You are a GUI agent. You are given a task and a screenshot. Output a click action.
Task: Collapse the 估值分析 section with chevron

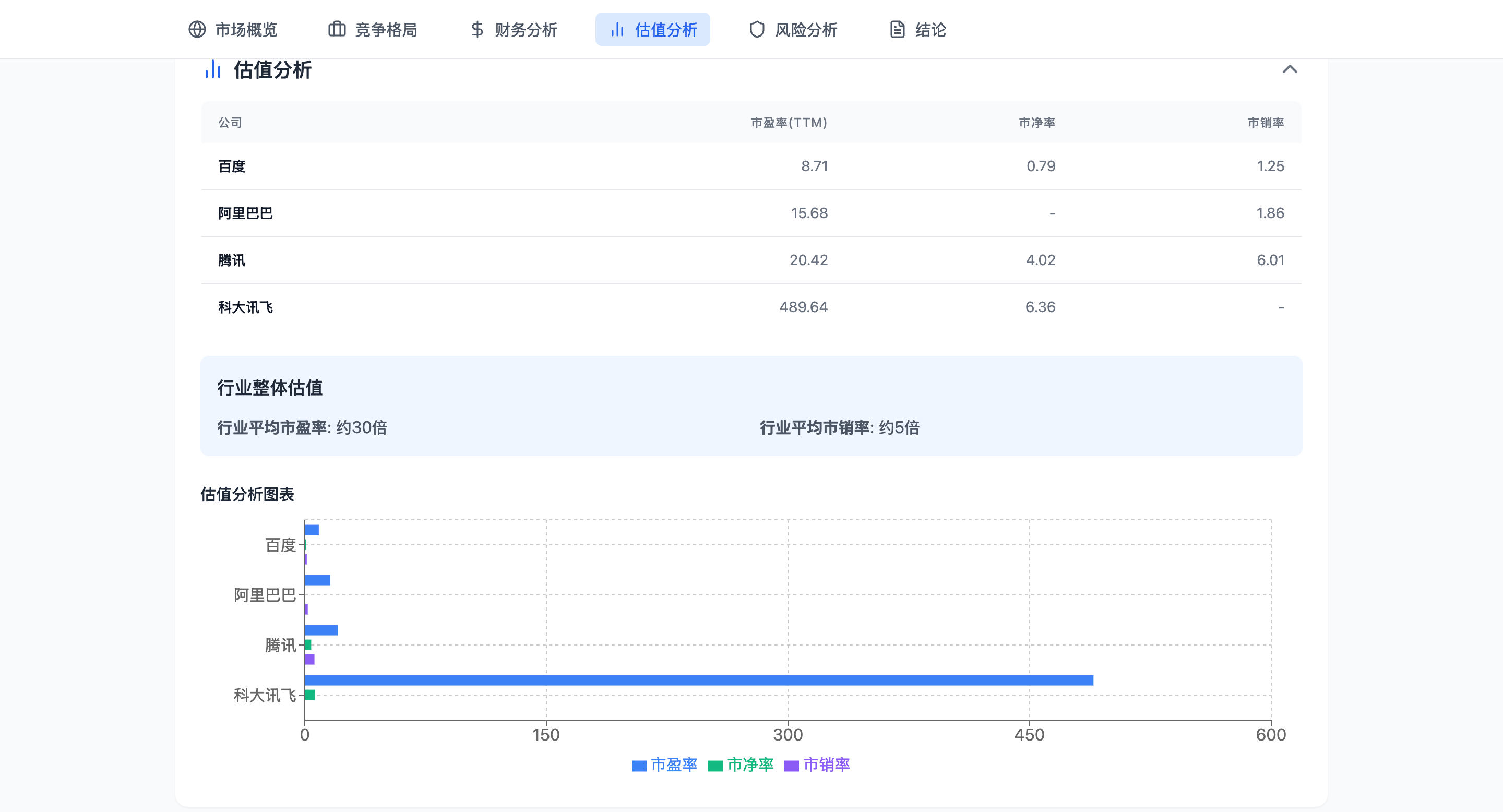pyautogui.click(x=1290, y=69)
